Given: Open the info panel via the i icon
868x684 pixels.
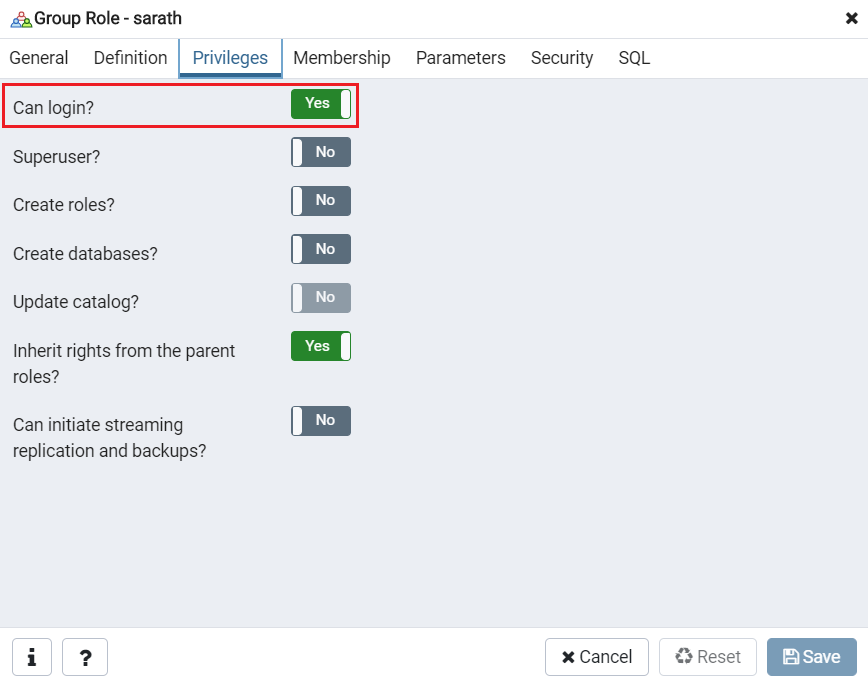Looking at the screenshot, I should coord(31,657).
